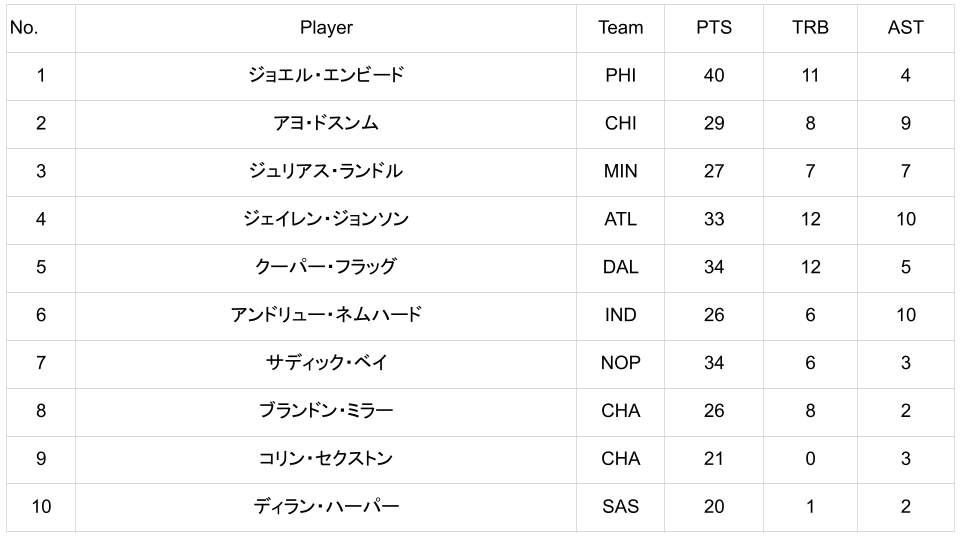This screenshot has width=960, height=540.
Task: Click the PHI team cell
Action: pyautogui.click(x=620, y=75)
